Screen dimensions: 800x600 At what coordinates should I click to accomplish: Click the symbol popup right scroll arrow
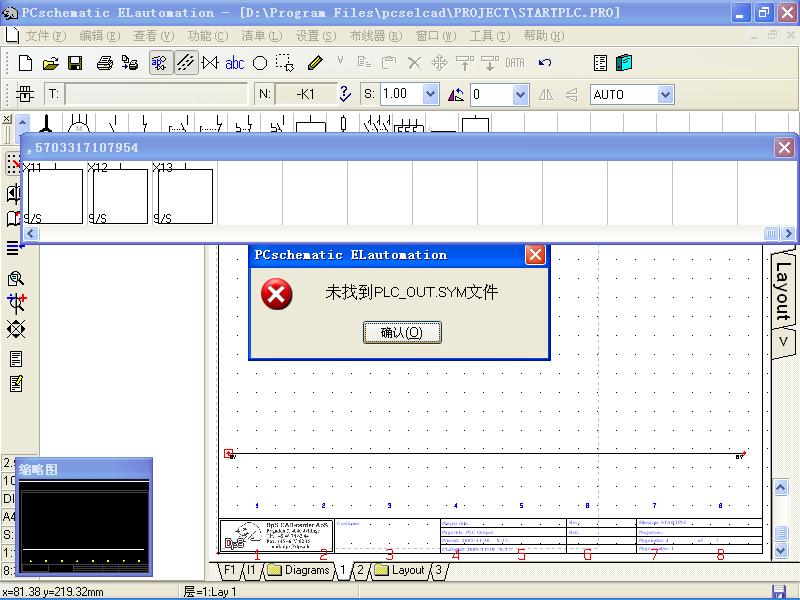click(x=788, y=234)
